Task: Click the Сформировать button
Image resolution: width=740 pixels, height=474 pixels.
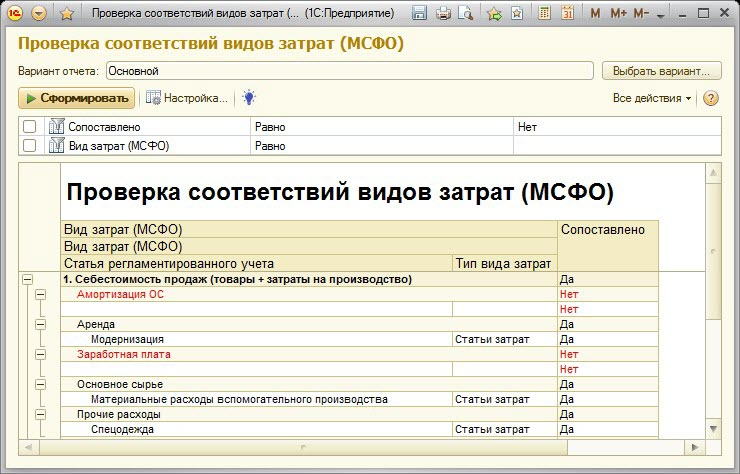Action: [x=76, y=98]
